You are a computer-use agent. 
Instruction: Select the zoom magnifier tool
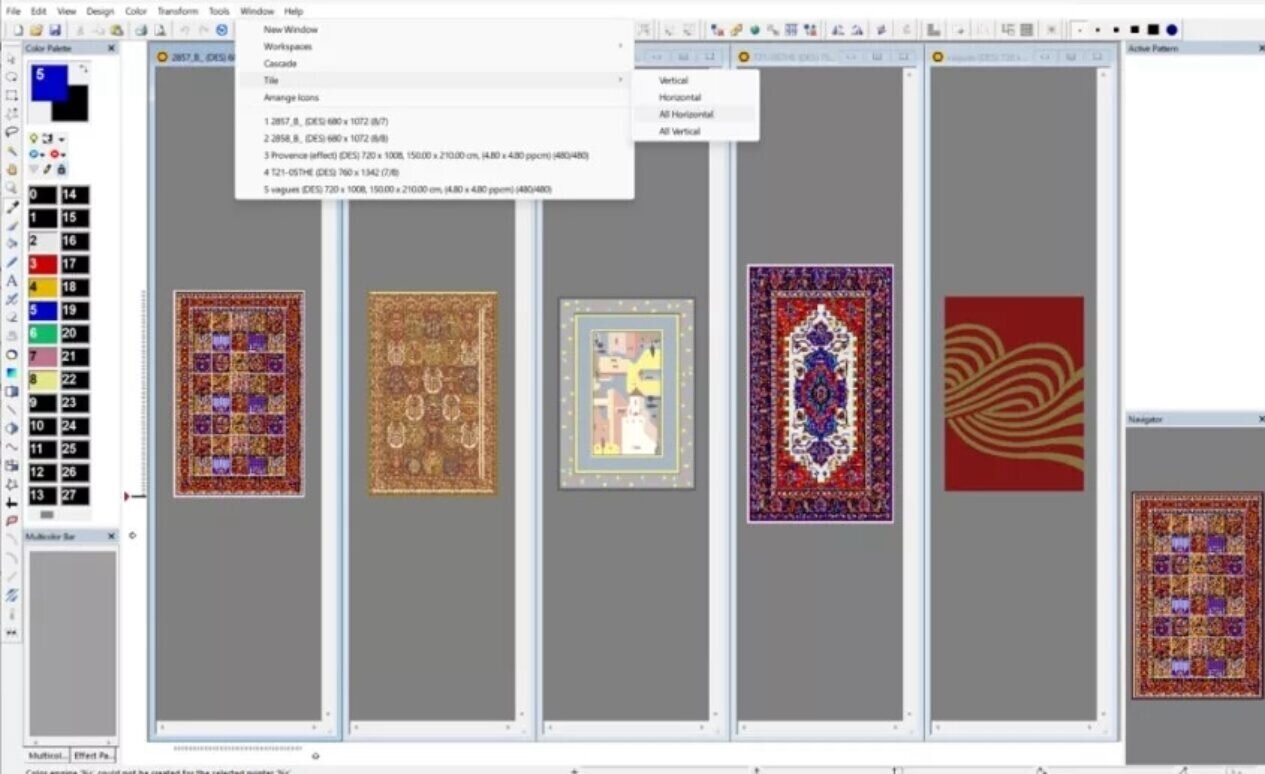(x=12, y=187)
